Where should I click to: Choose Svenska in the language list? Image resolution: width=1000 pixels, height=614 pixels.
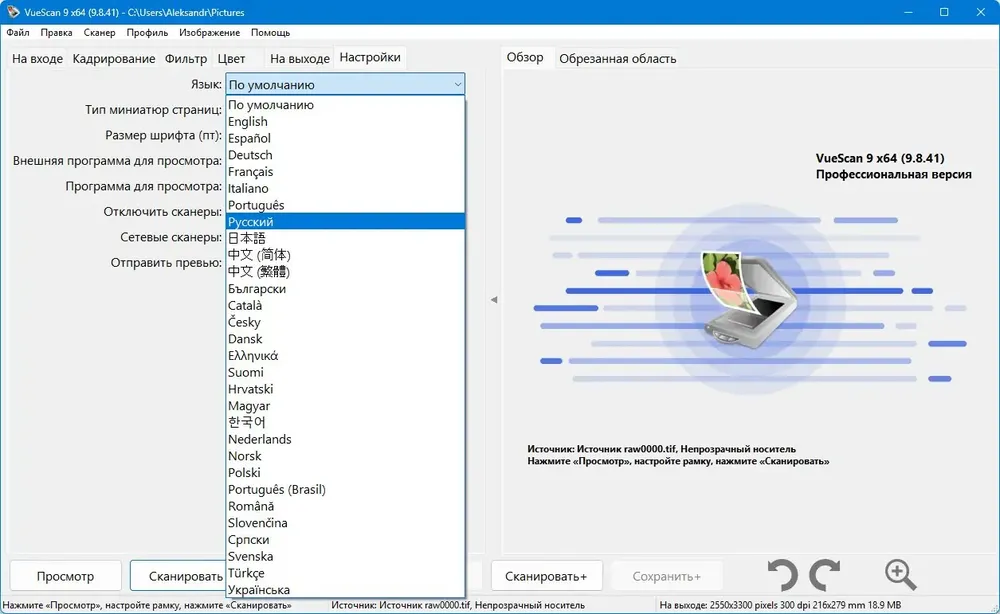tap(345, 556)
